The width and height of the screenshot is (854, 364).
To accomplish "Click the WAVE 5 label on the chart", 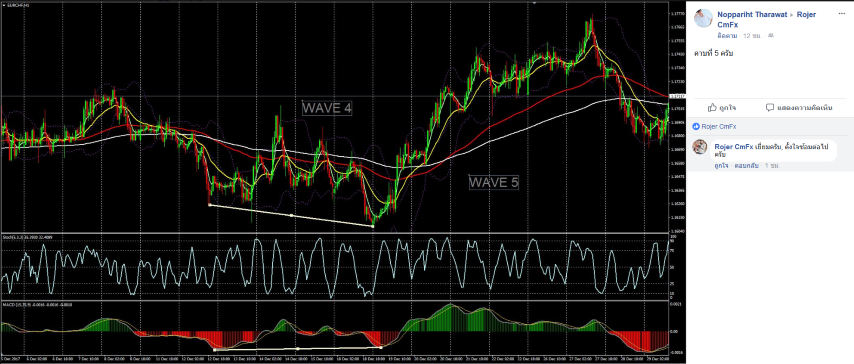I will (494, 182).
